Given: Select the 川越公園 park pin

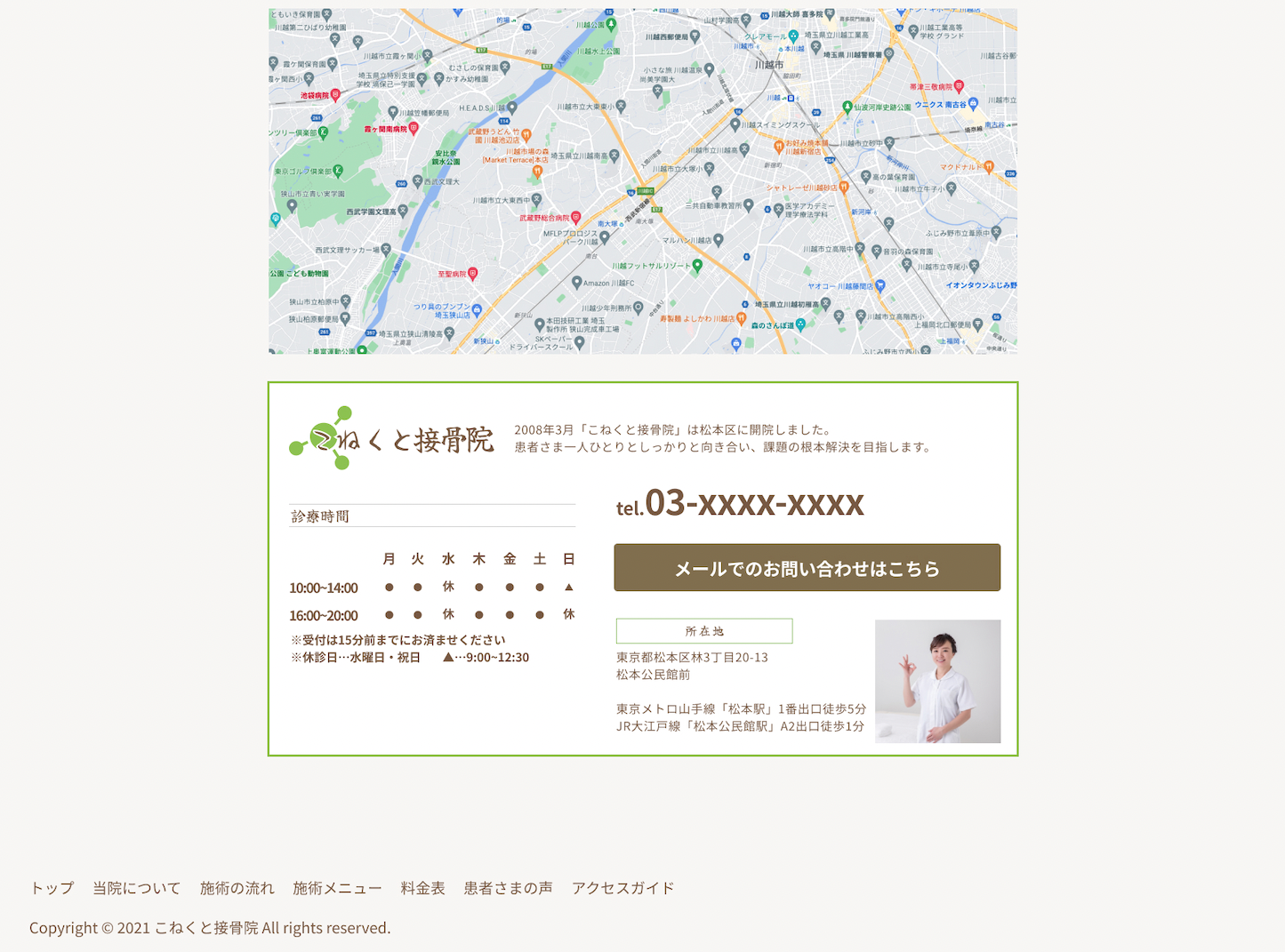Looking at the screenshot, I should tap(612, 24).
